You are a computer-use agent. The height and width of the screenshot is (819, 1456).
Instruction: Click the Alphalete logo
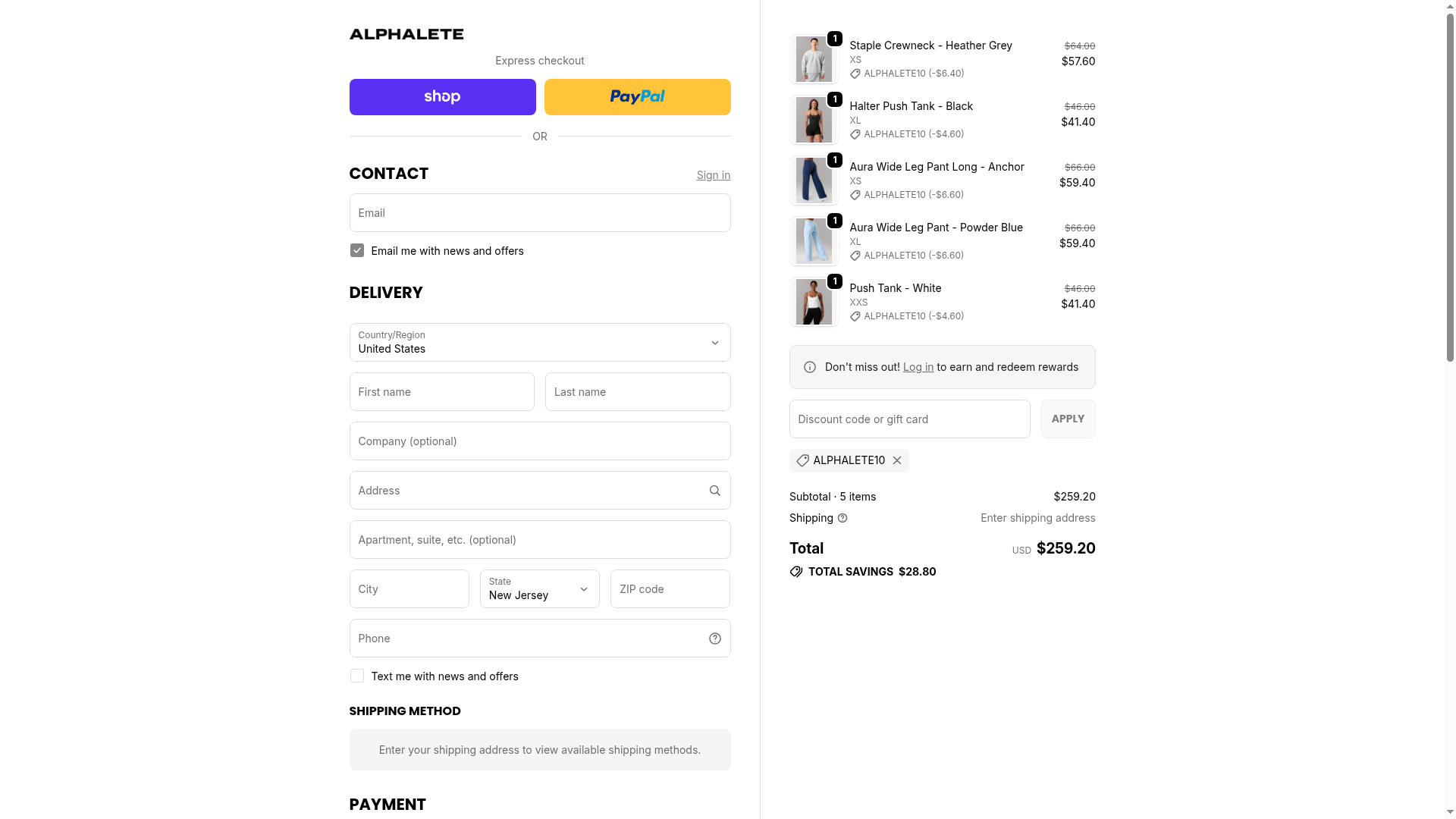point(406,34)
